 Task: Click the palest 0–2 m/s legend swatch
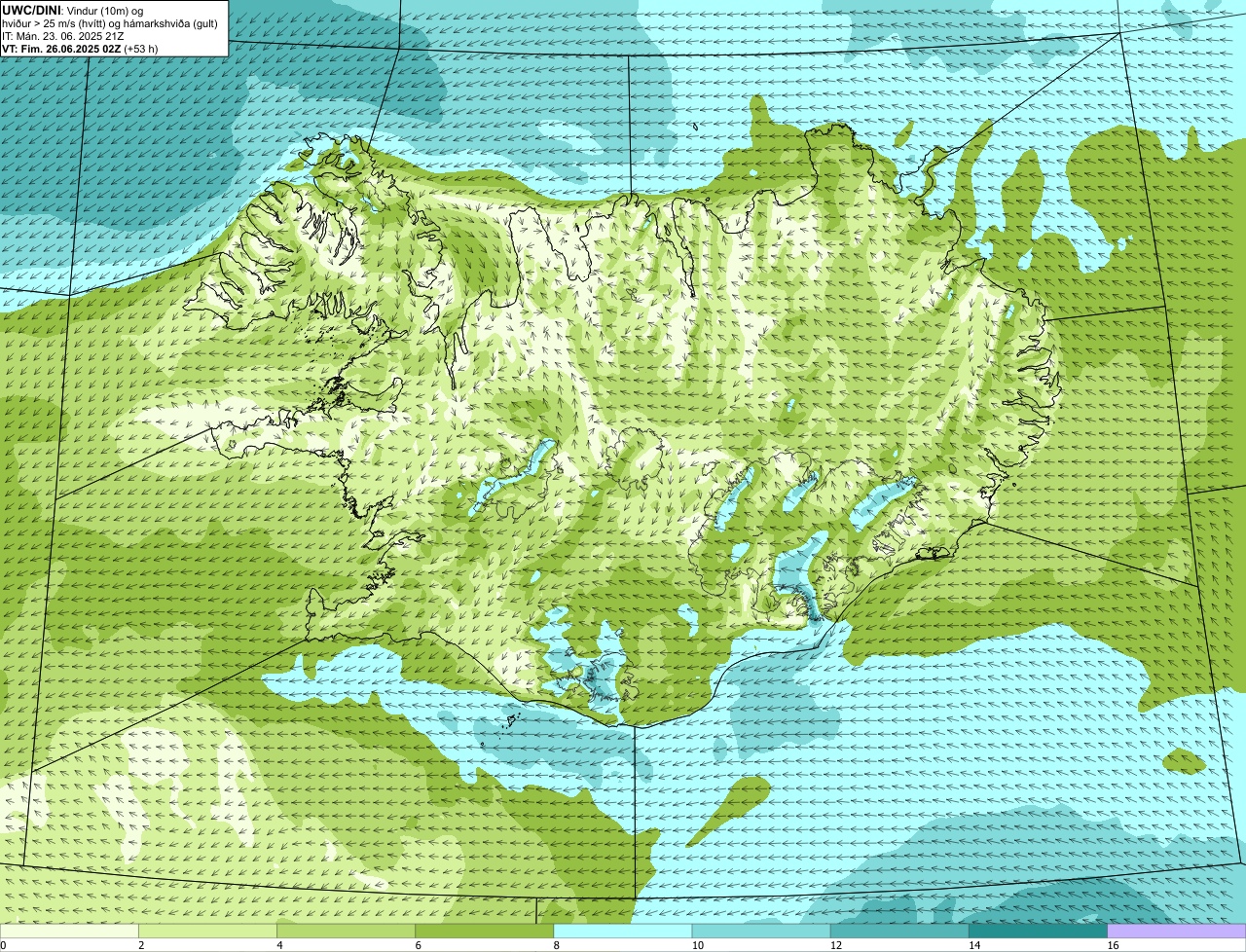pos(69,932)
